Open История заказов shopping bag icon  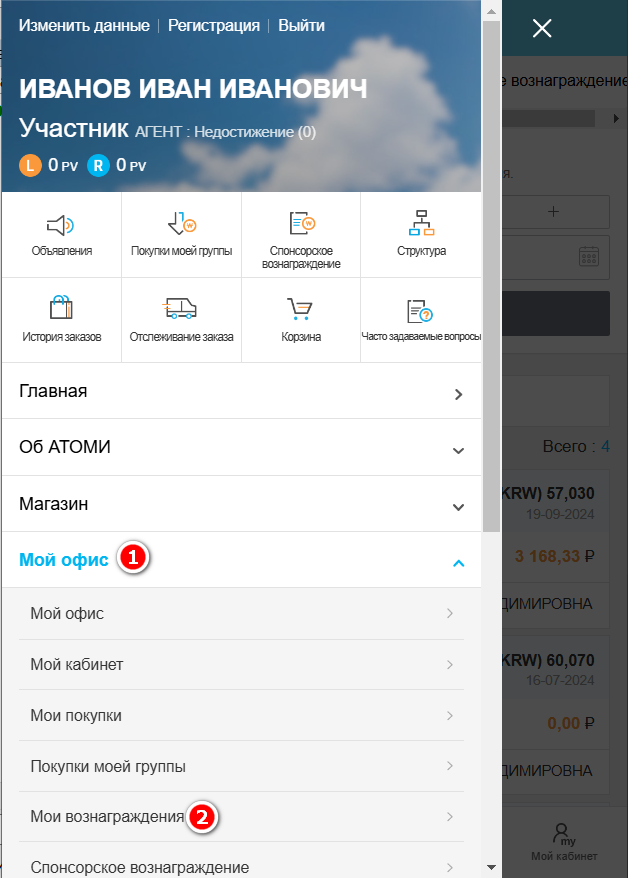pyautogui.click(x=61, y=309)
